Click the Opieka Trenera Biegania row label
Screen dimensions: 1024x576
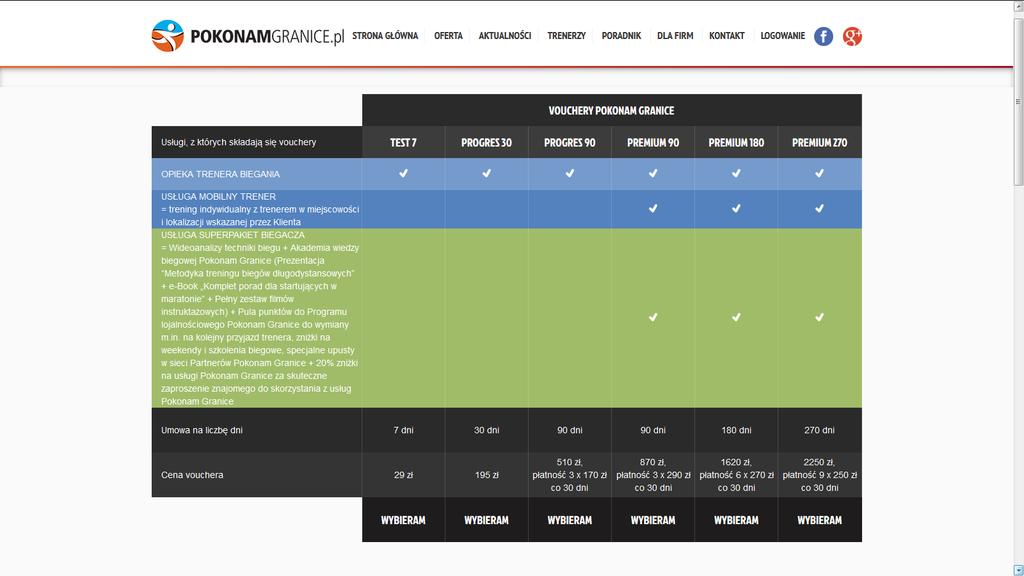point(220,174)
